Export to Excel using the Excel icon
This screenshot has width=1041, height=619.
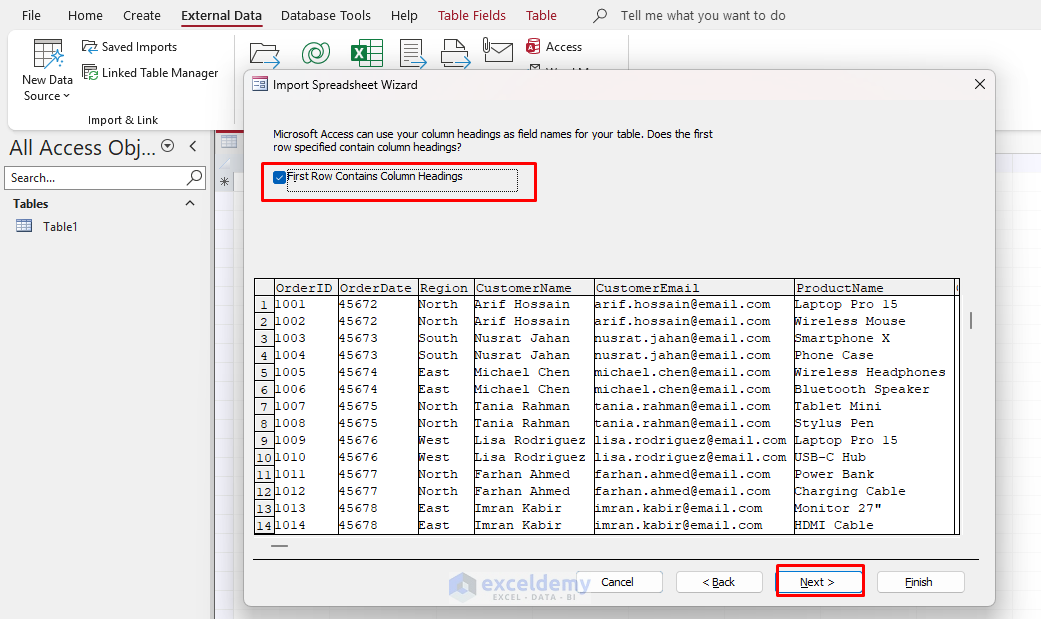point(366,53)
